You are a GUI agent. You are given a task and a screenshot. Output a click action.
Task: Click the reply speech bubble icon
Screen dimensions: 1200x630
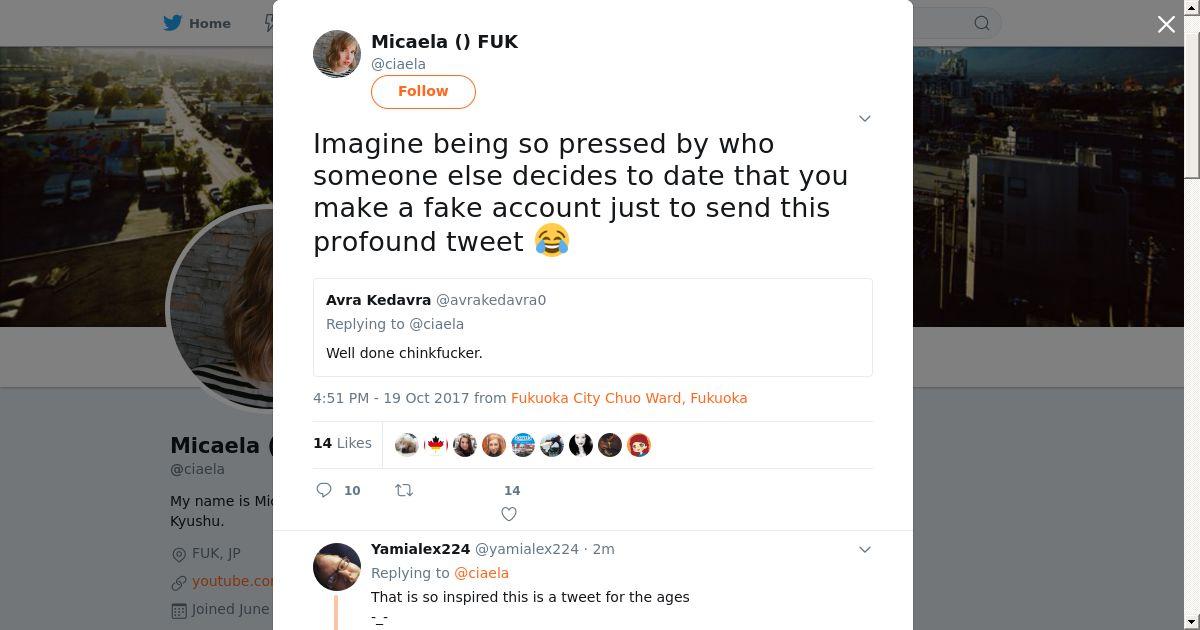(324, 490)
